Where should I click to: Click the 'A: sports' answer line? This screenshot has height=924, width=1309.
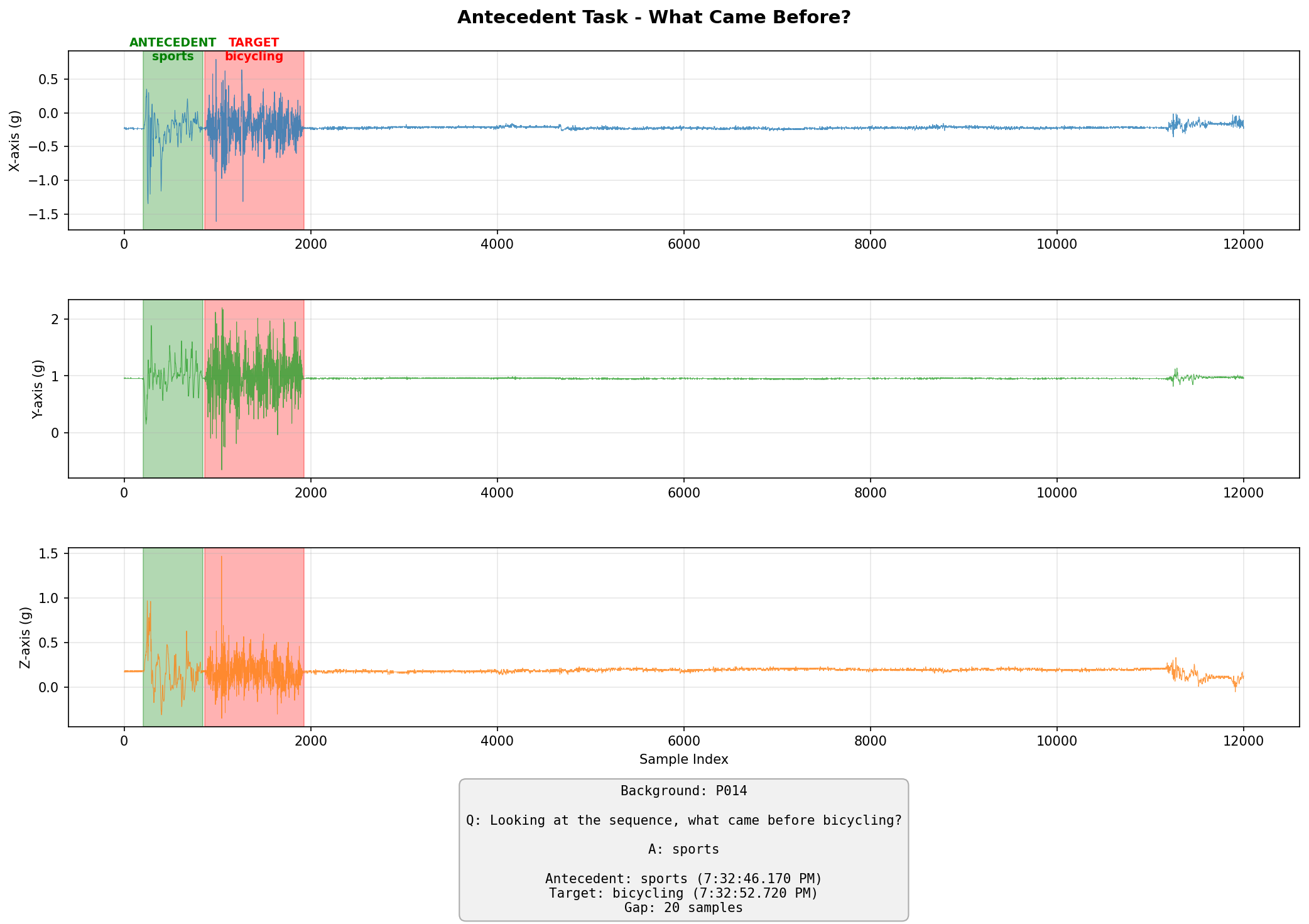(683, 849)
